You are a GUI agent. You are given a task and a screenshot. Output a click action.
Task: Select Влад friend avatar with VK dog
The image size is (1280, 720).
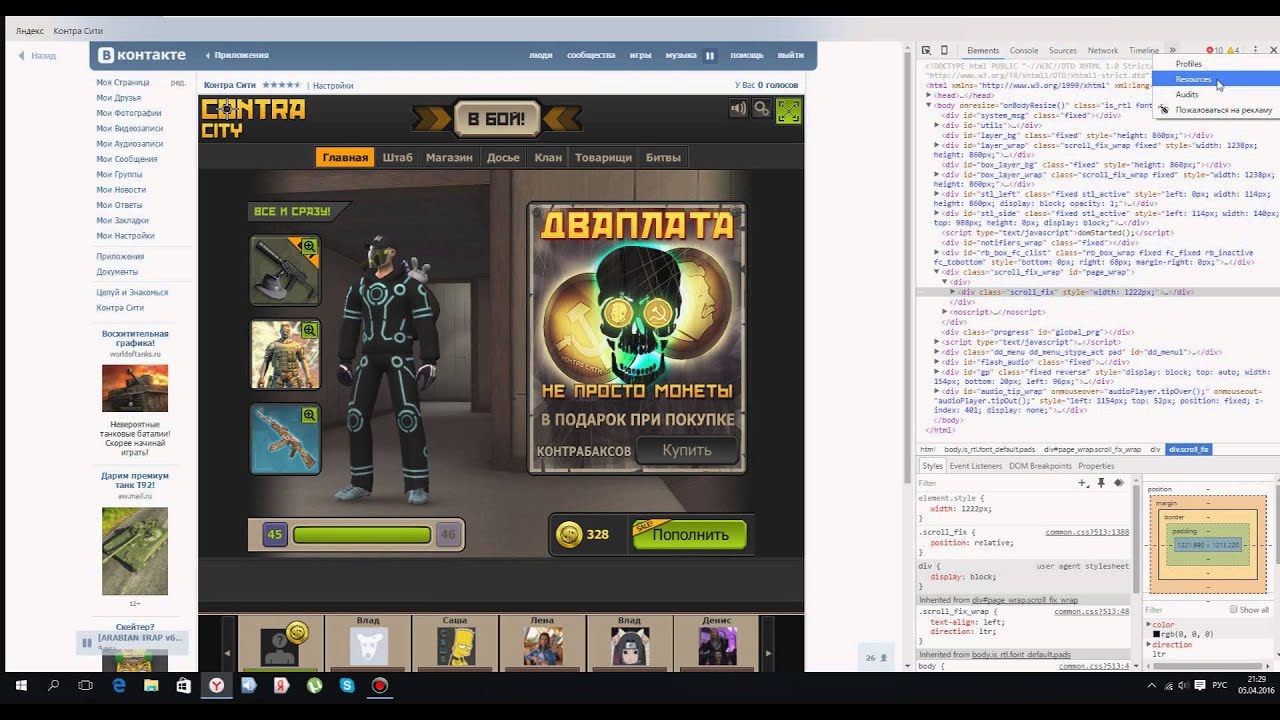click(368, 645)
